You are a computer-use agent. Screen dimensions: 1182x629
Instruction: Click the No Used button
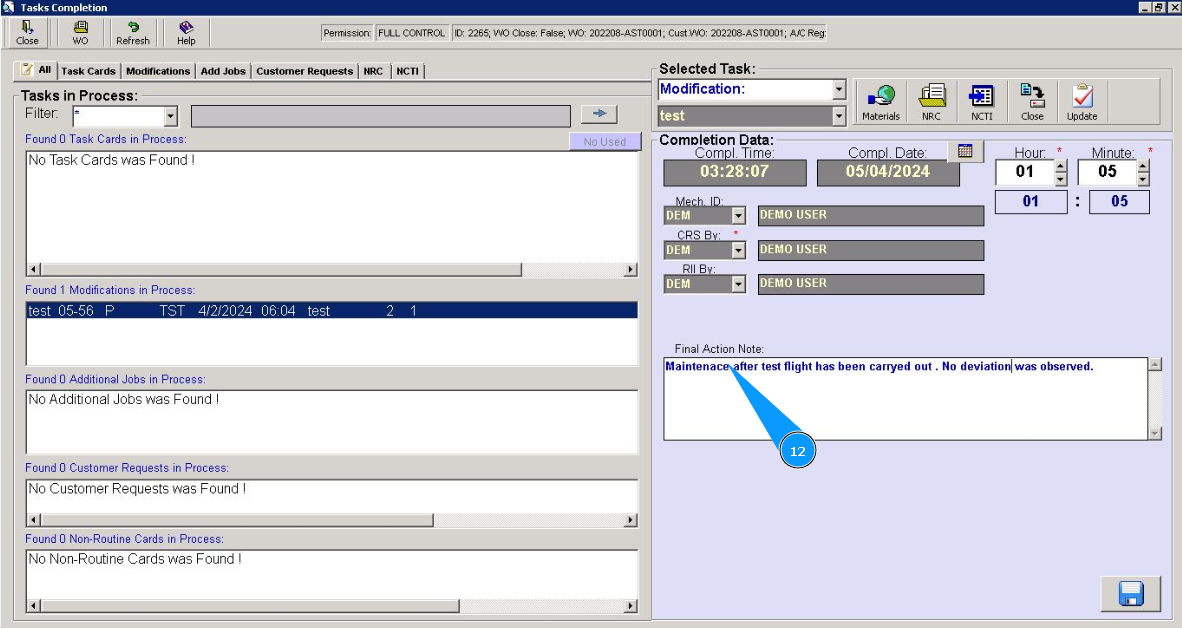(x=605, y=141)
